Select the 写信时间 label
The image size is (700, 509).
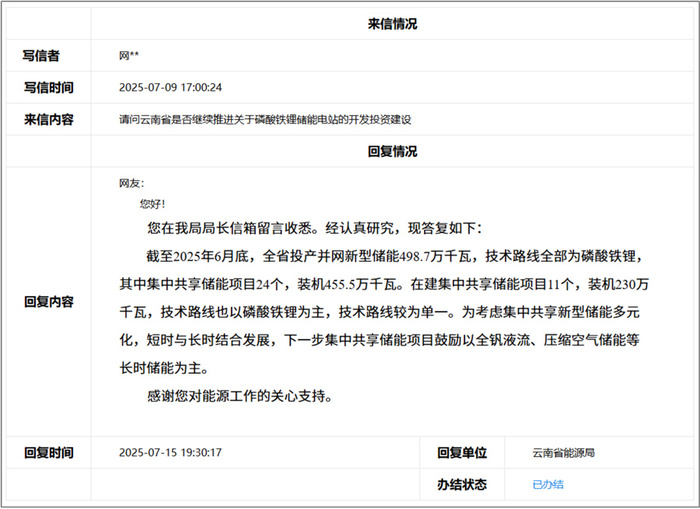click(x=48, y=88)
